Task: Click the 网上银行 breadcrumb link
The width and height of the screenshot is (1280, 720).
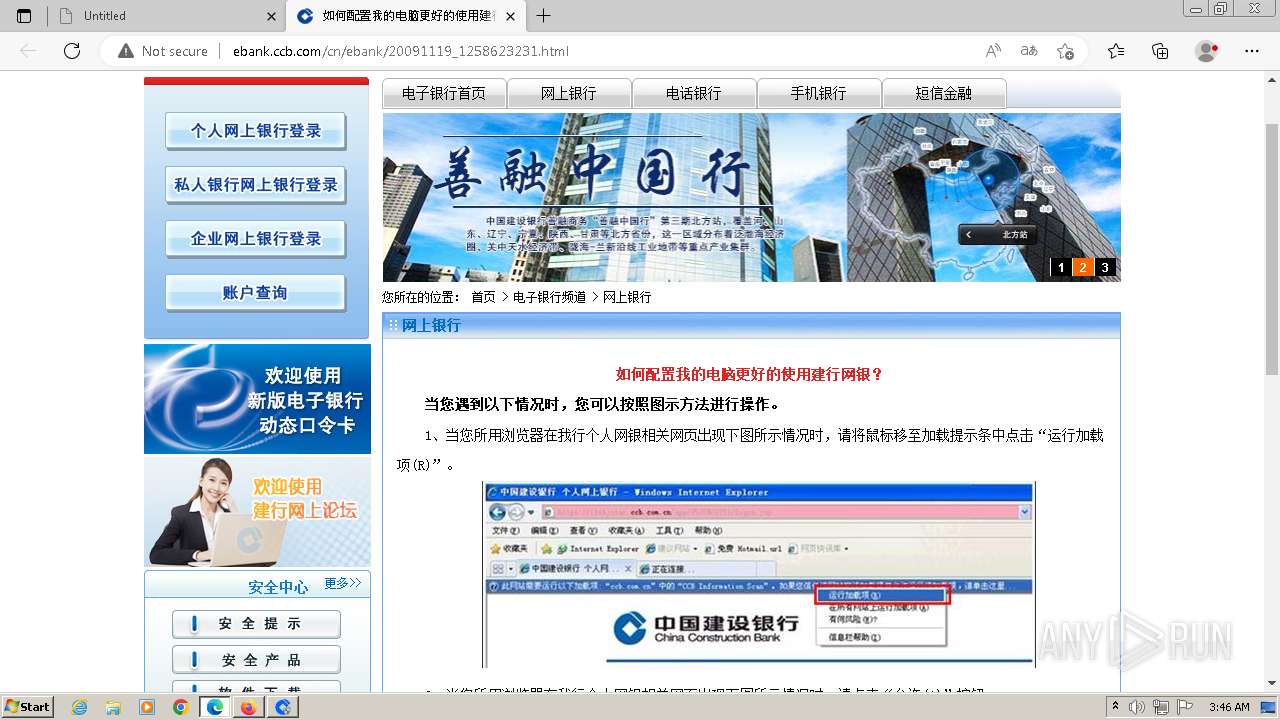Action: [x=627, y=297]
